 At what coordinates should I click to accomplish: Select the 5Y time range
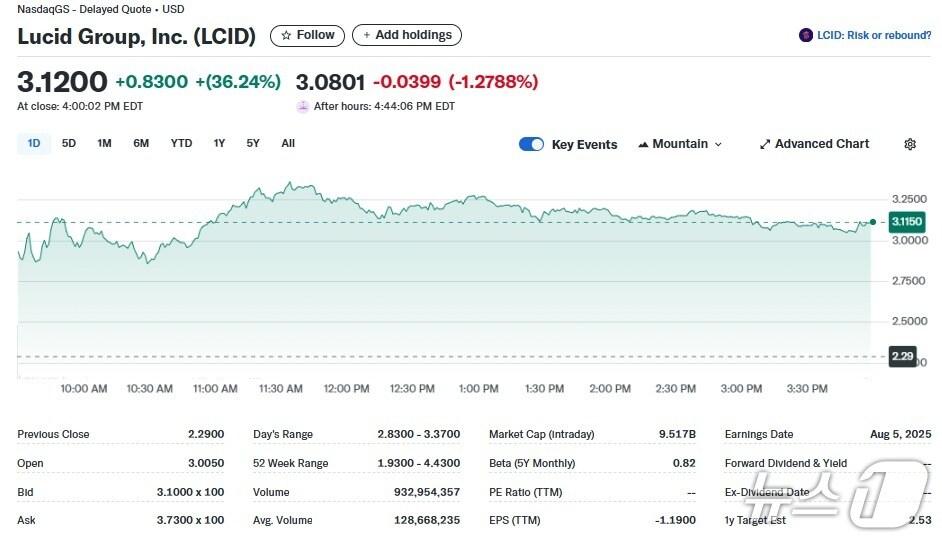tap(253, 143)
